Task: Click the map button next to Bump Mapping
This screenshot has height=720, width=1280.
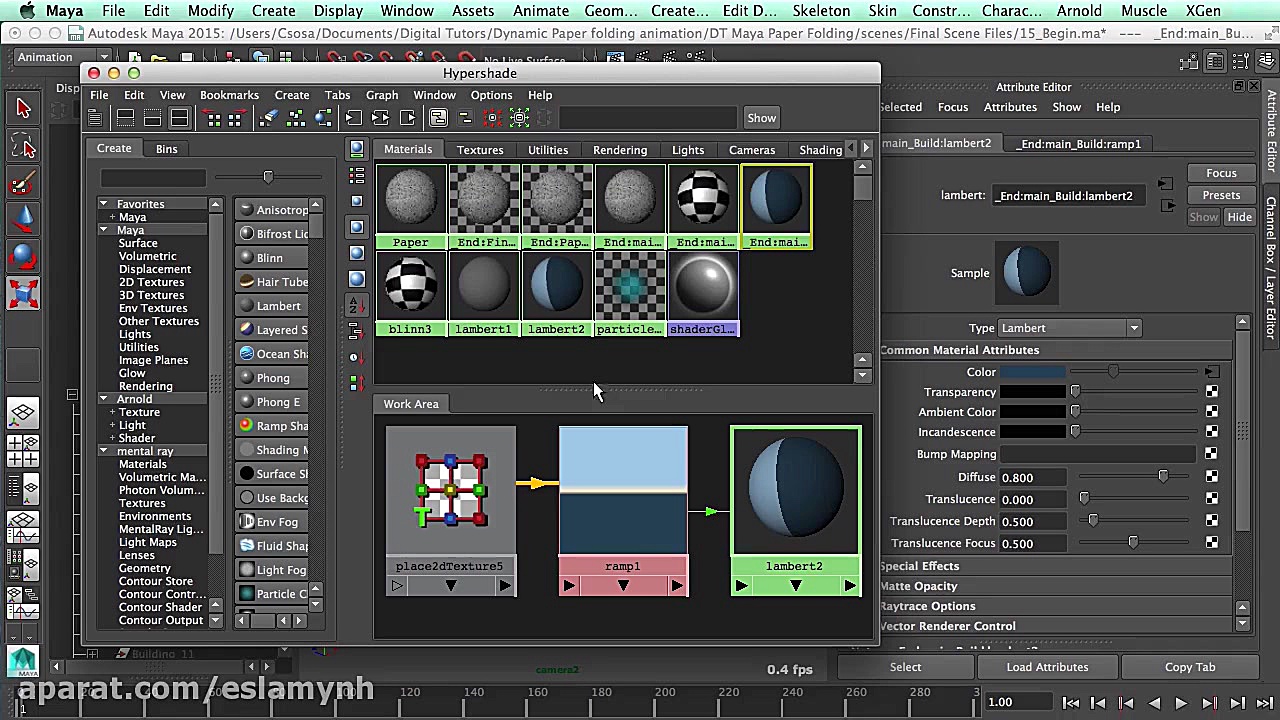Action: (x=1212, y=454)
